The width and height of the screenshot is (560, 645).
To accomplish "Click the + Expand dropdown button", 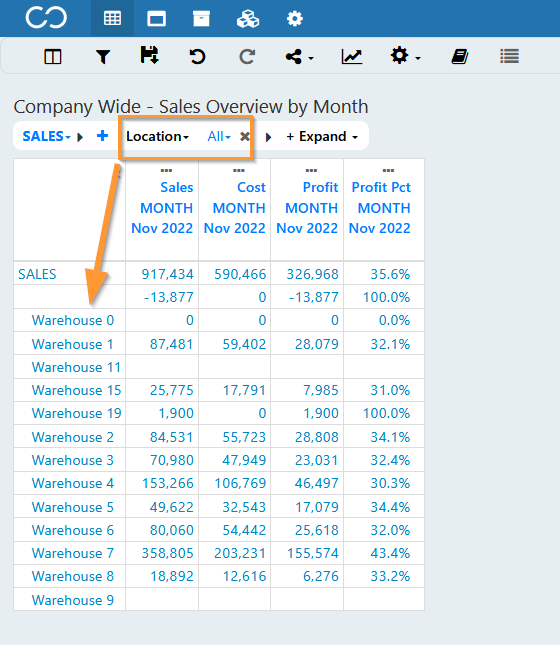I will pyautogui.click(x=322, y=137).
